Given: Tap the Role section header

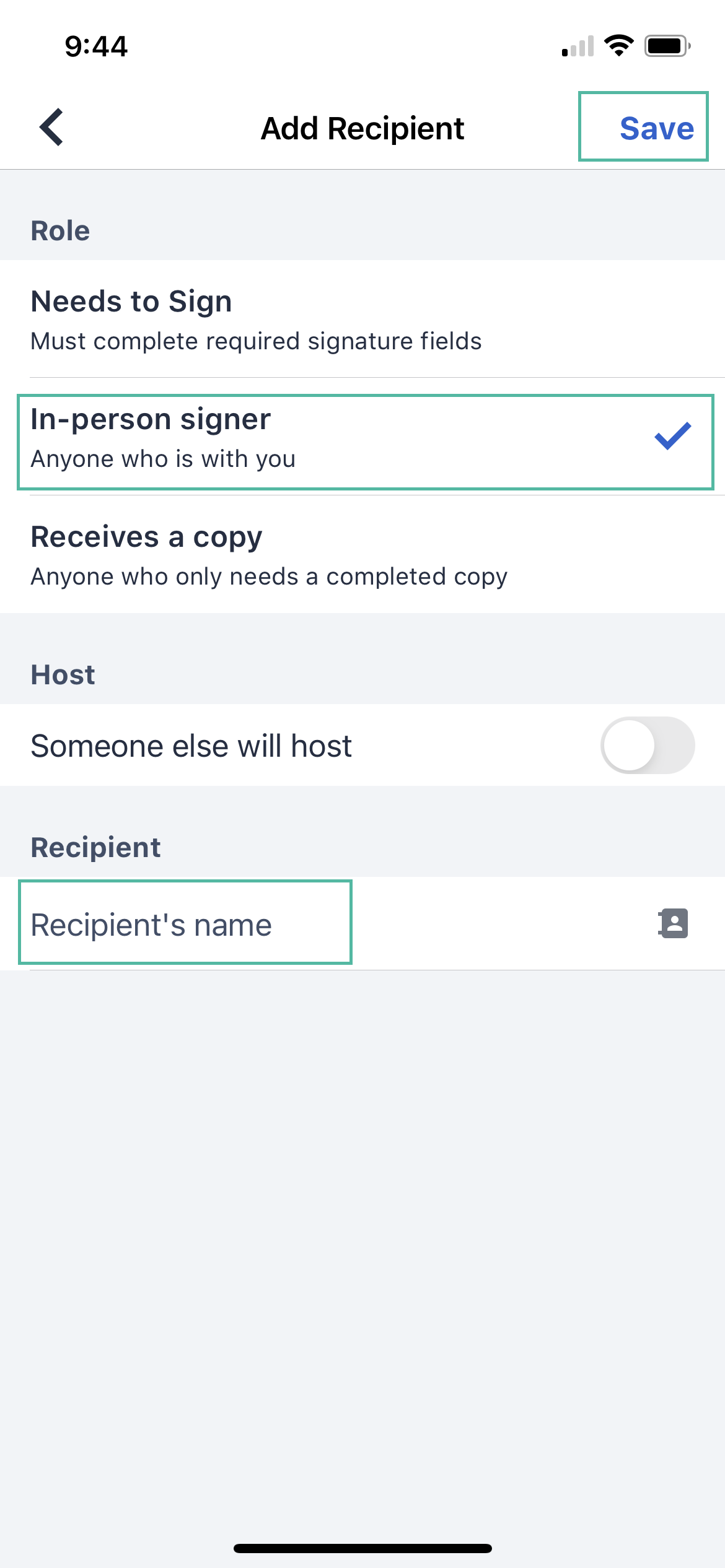Looking at the screenshot, I should tap(60, 230).
